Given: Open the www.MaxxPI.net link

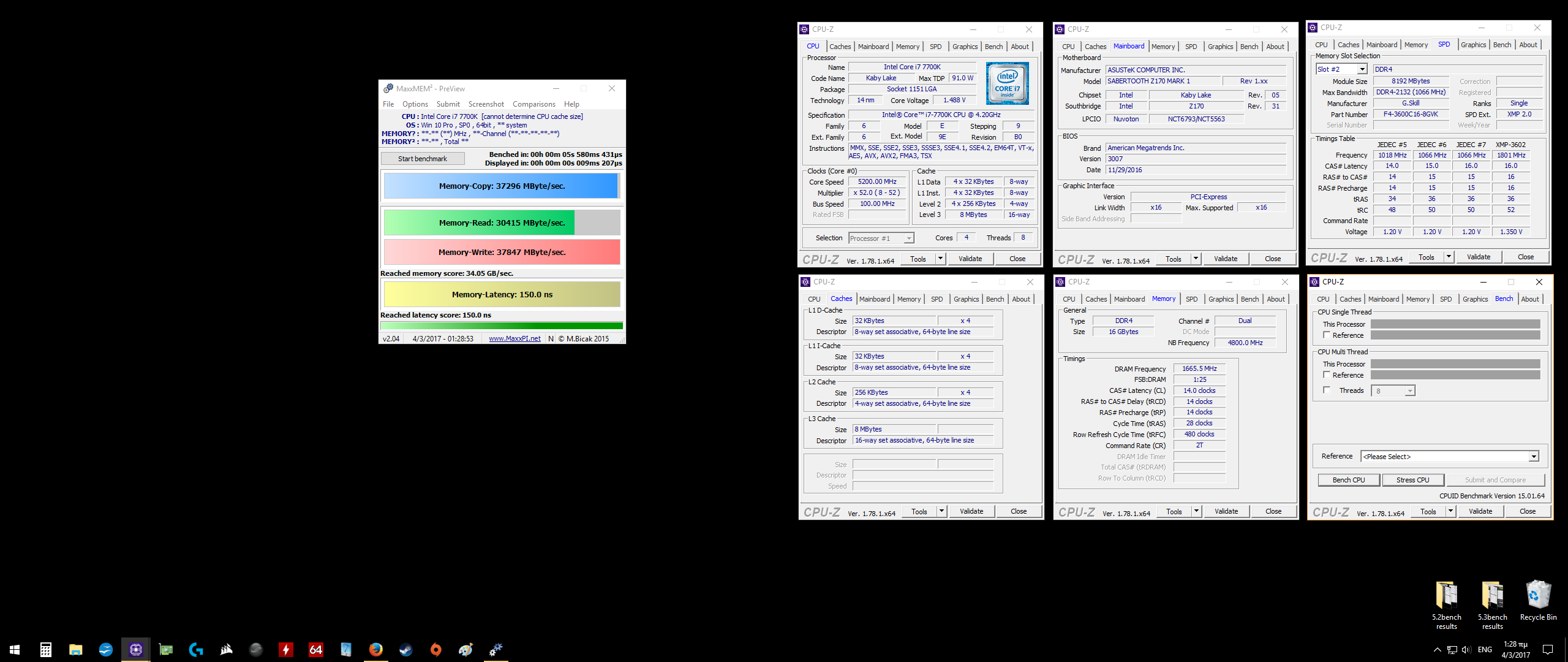Looking at the screenshot, I should (514, 339).
